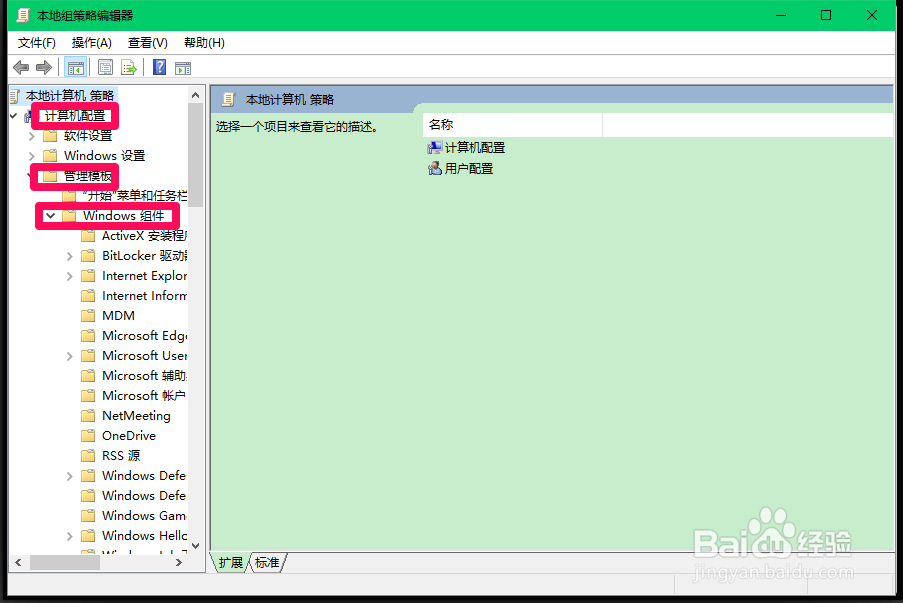
Task: Collapse the Windows 组件 tree node
Action: pyautogui.click(x=50, y=215)
